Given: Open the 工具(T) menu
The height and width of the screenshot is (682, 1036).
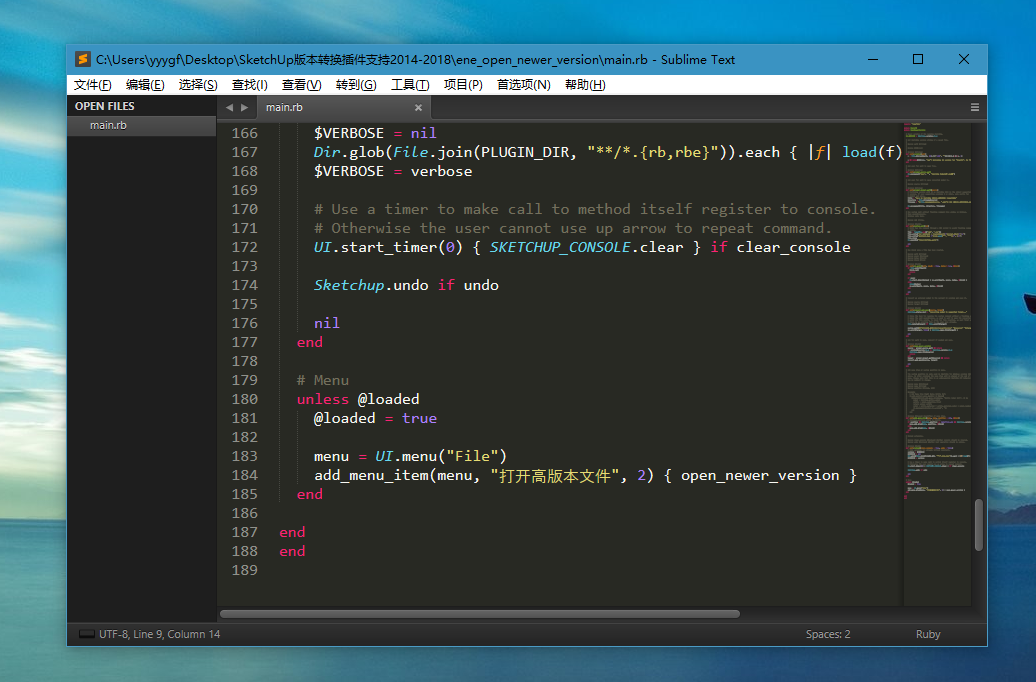Looking at the screenshot, I should coord(410,85).
